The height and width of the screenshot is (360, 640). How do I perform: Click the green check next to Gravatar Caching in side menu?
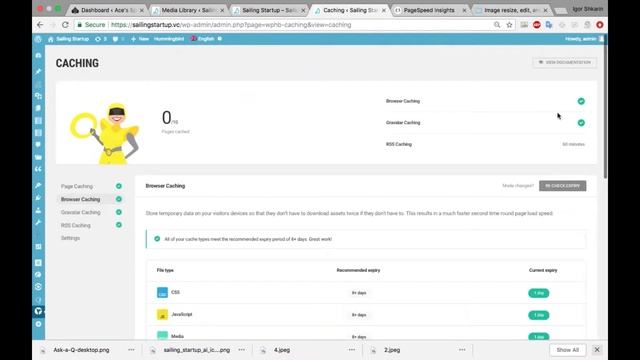[x=119, y=212]
